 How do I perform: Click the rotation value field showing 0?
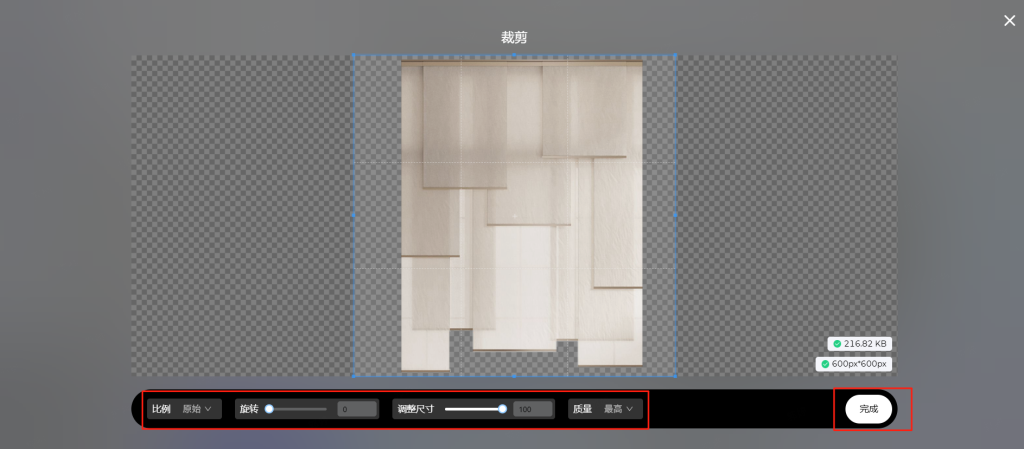[x=357, y=409]
